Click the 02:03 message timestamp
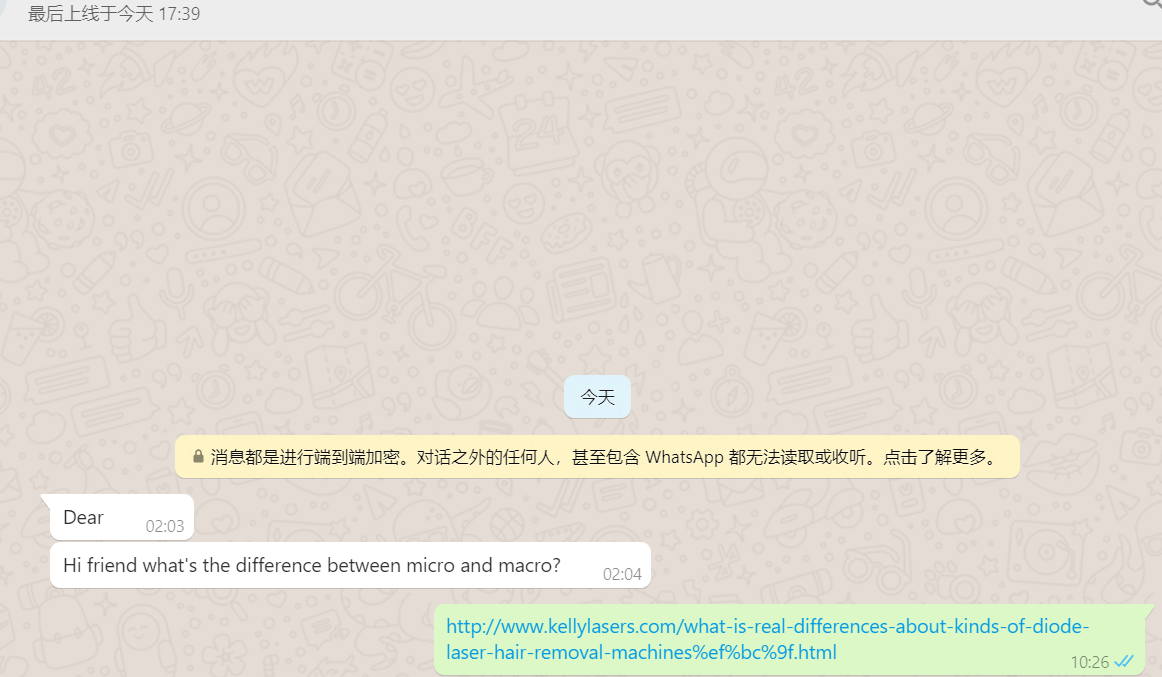Screen dimensions: 1162x677 click(x=165, y=526)
